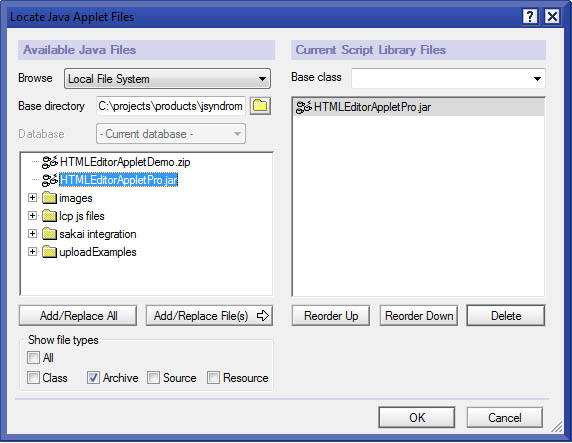Click the uploadExamples folder icon
Viewport: 572px width, 443px height.
(49, 252)
